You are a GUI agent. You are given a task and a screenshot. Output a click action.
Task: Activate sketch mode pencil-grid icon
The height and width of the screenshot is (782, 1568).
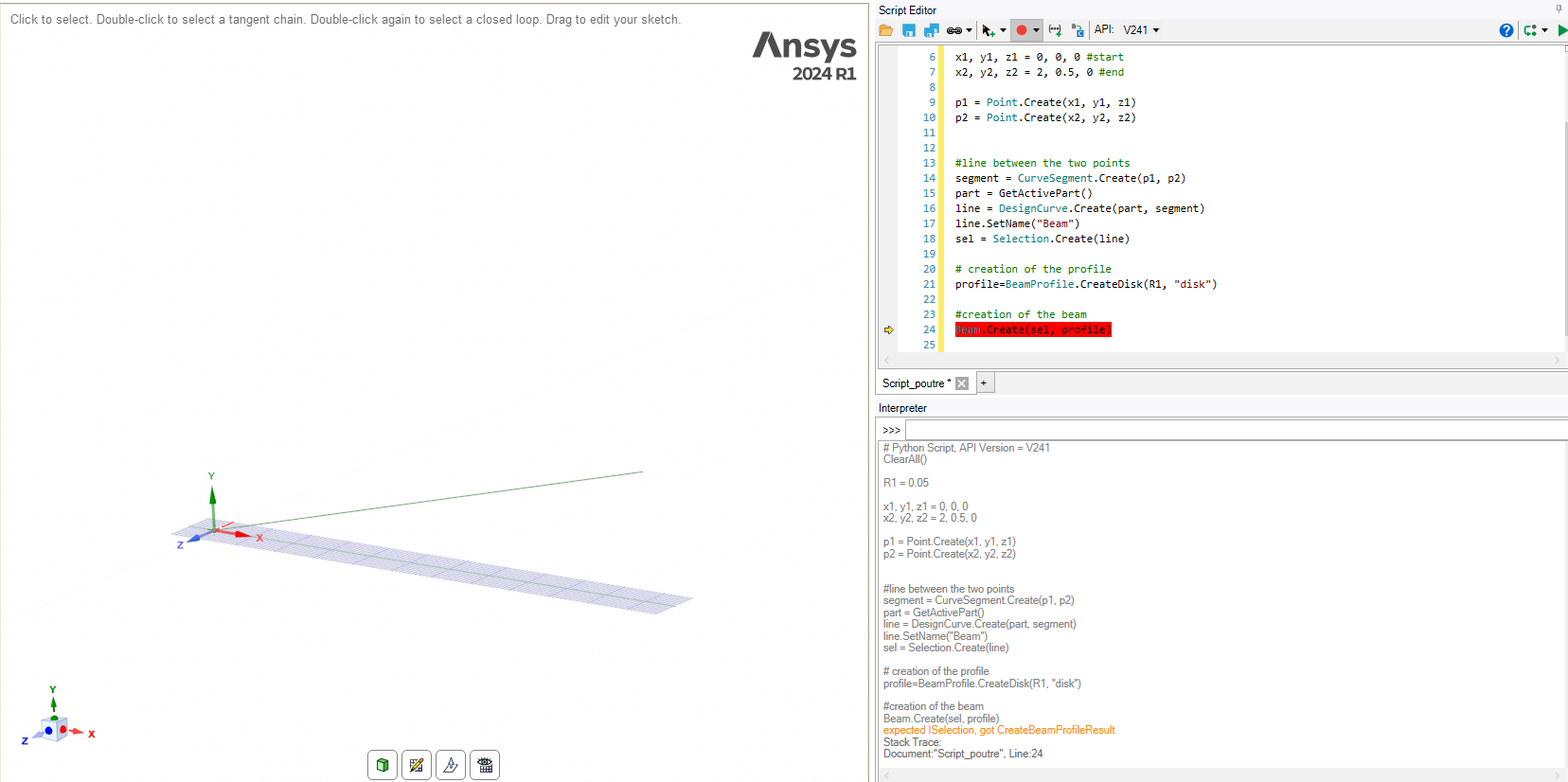(417, 765)
